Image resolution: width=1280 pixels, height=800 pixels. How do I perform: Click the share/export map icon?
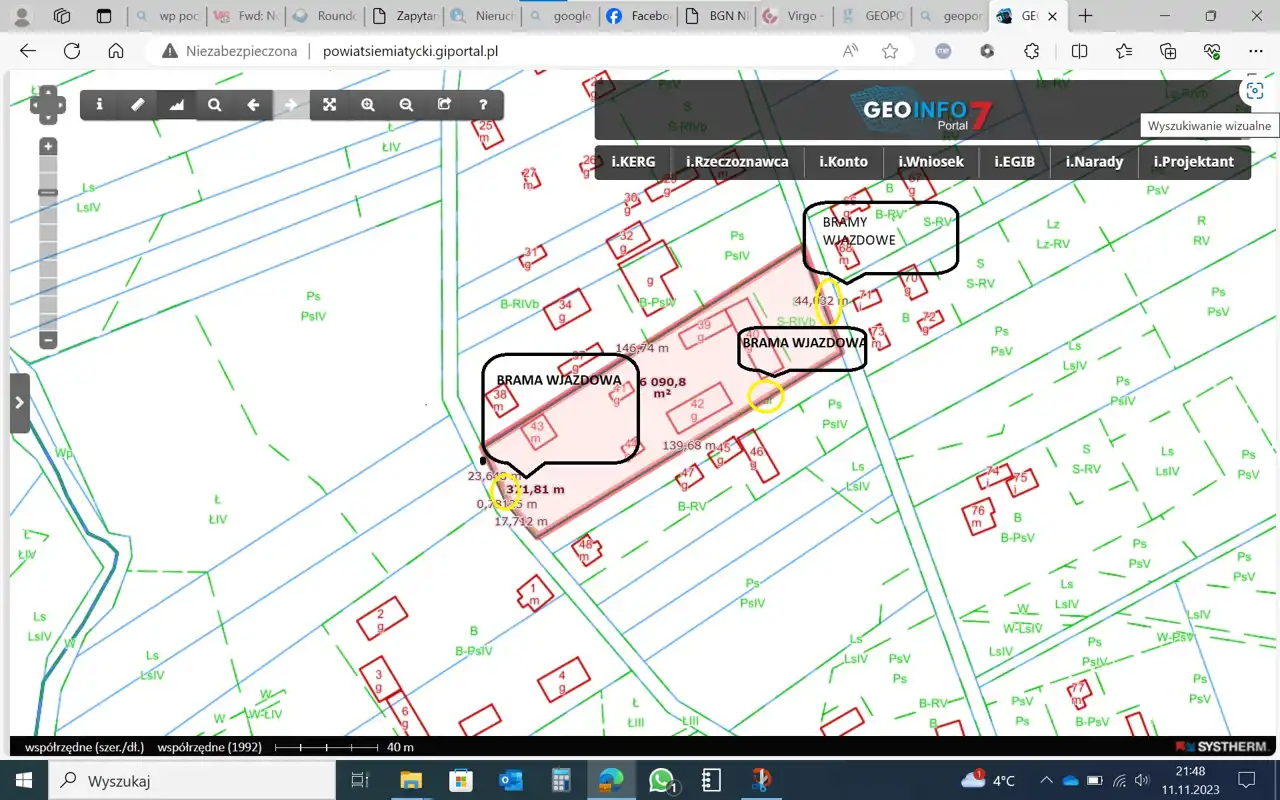click(445, 105)
